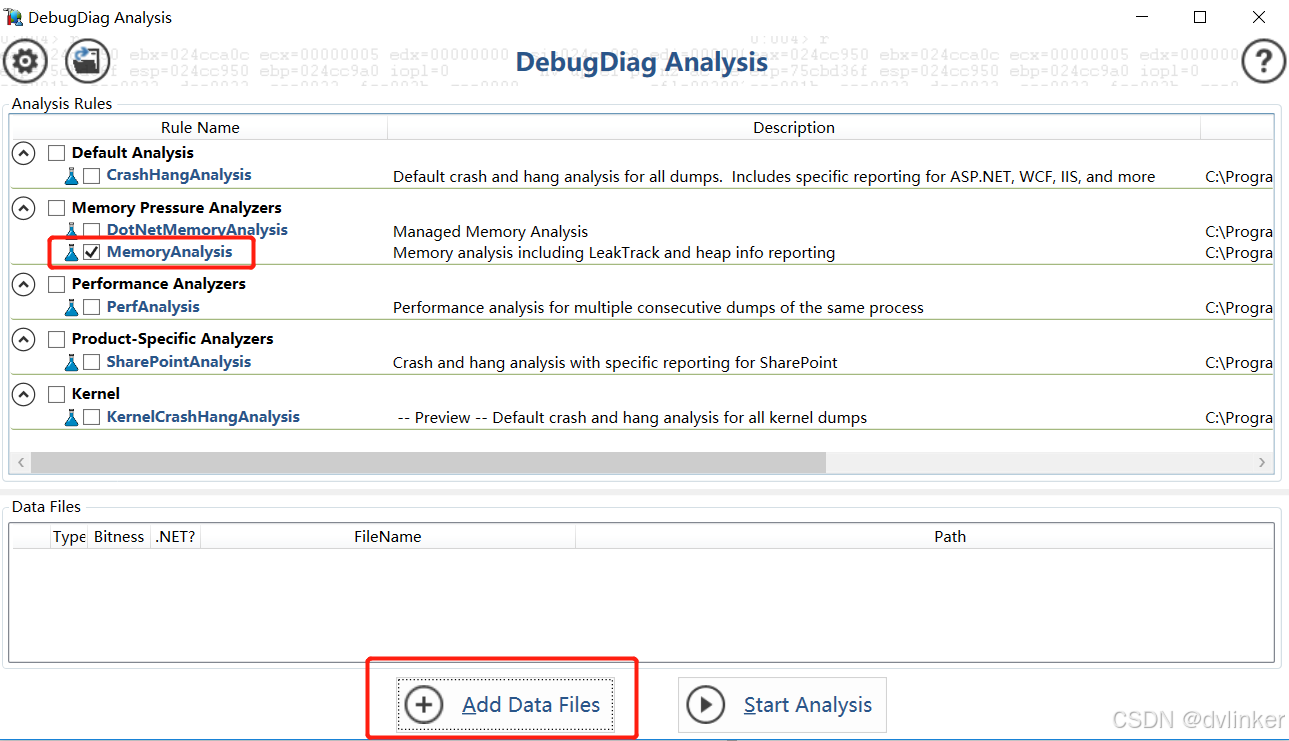
Task: Click the scrollbar right arrow in Analysis Rules
Action: click(x=1262, y=462)
